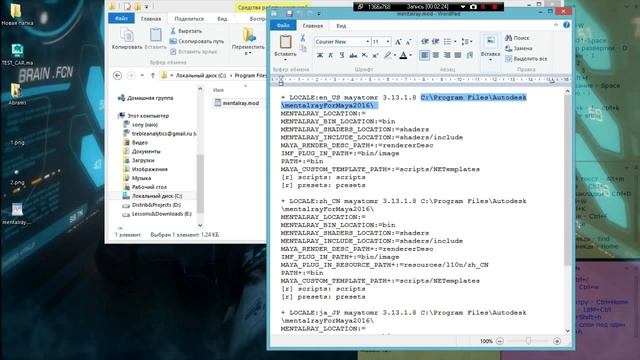Viewport: 640px width, 360px height.
Task: Click the Justify alignment icon in WordPad
Action: [458, 55]
